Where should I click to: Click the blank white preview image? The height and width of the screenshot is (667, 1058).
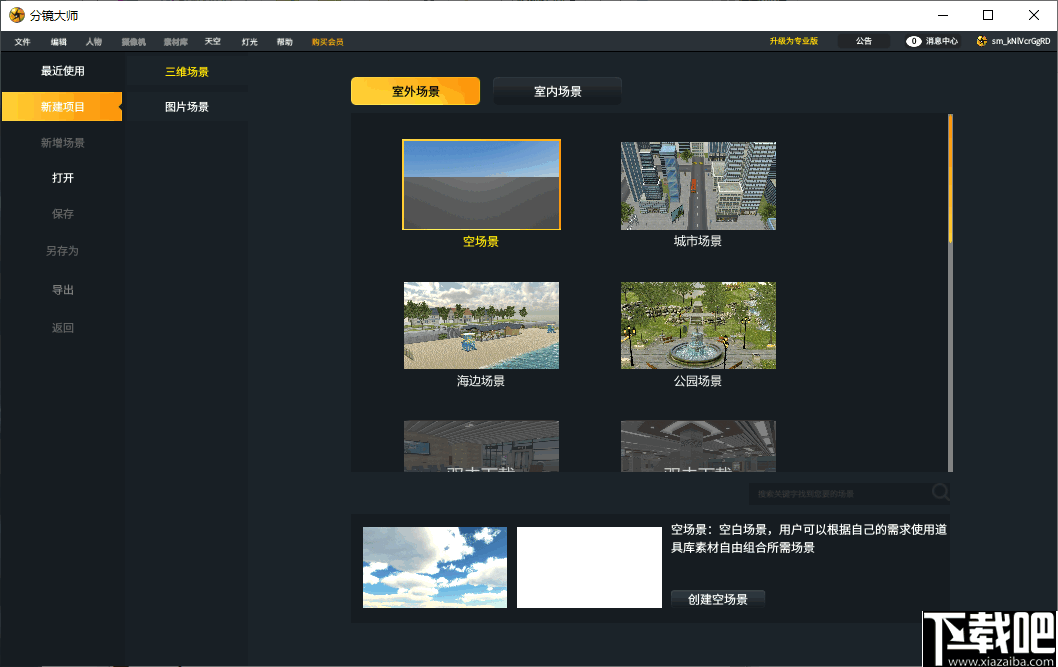click(x=589, y=567)
